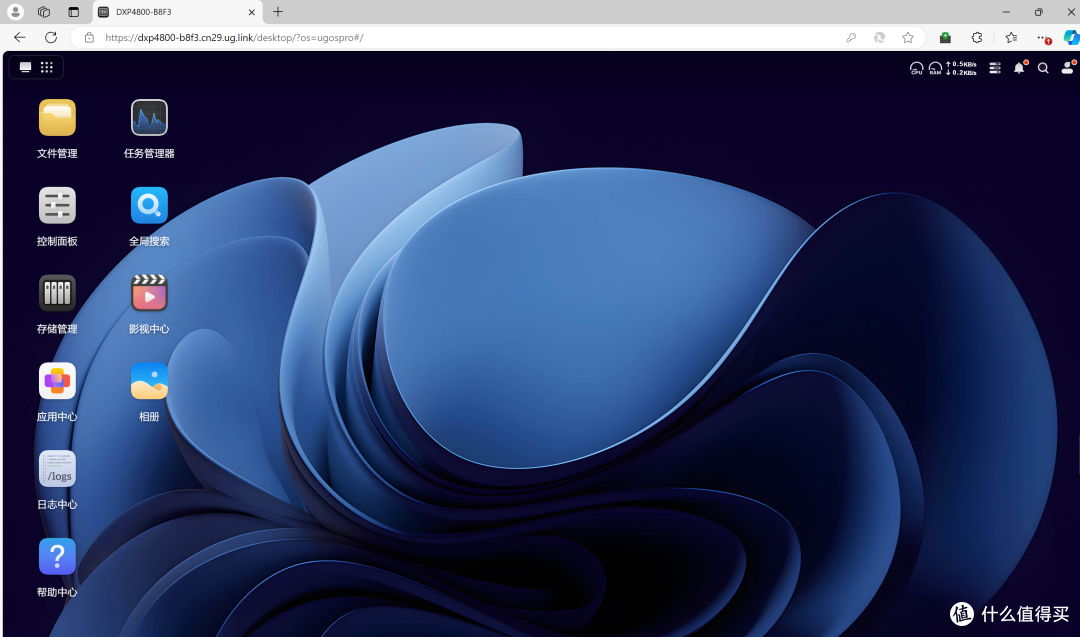Click the saved password key icon

(x=851, y=38)
